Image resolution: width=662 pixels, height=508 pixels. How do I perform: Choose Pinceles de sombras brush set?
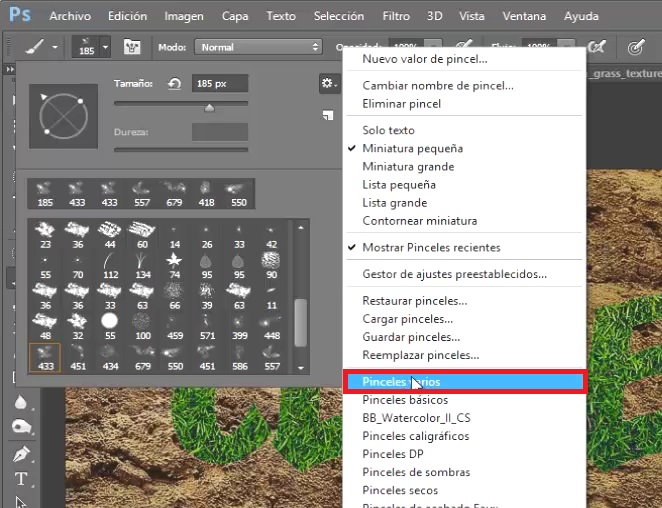(x=416, y=472)
